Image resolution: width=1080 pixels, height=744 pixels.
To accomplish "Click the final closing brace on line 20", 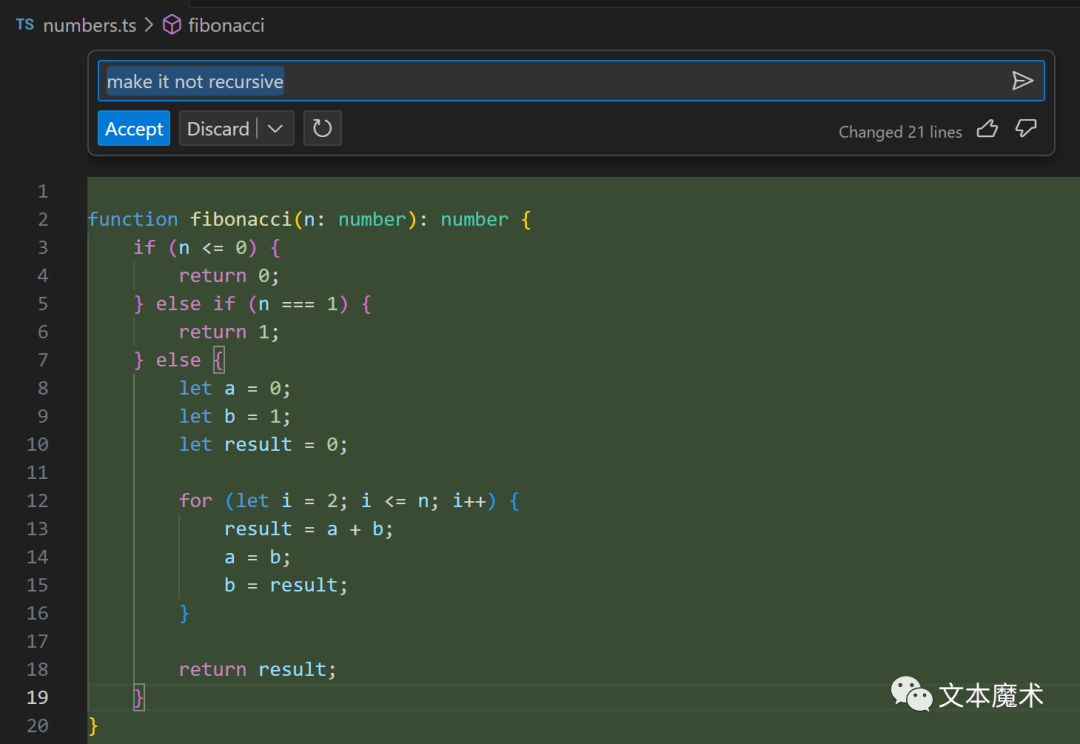I will pos(93,725).
